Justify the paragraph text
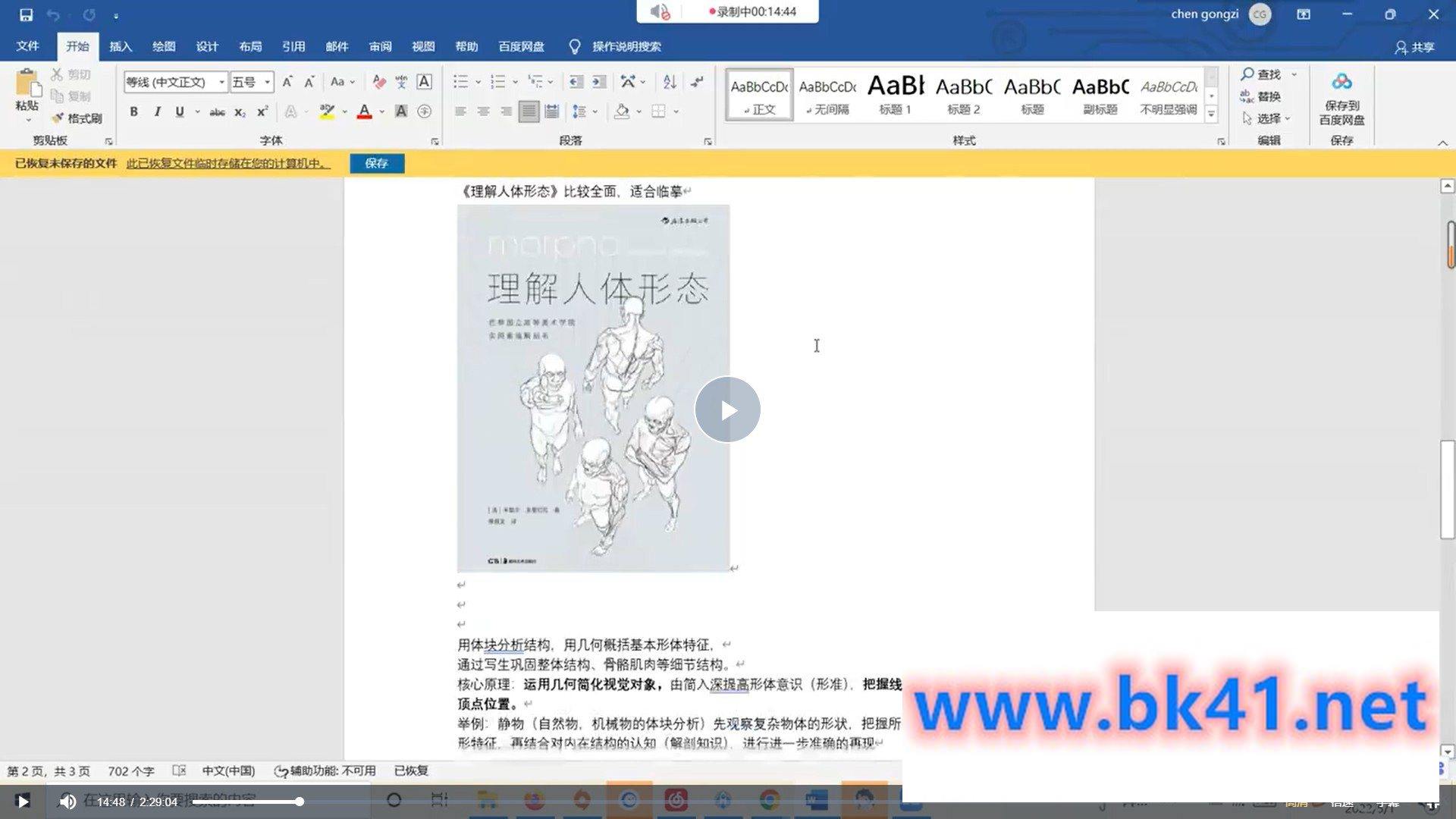This screenshot has height=819, width=1456. [x=529, y=111]
